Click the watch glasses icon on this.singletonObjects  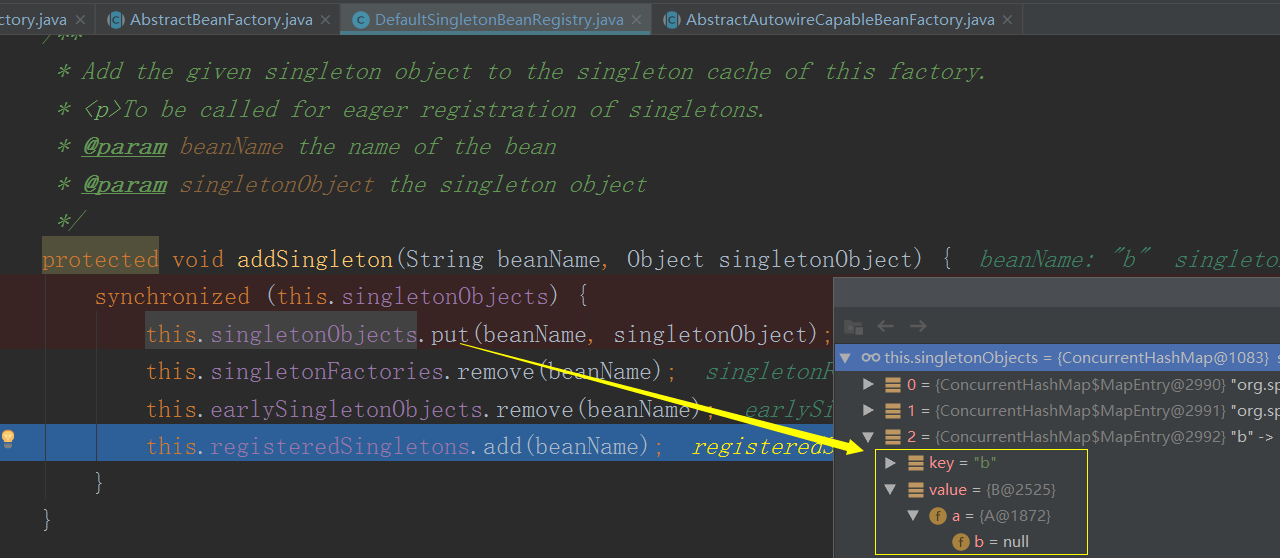pyautogui.click(x=870, y=358)
